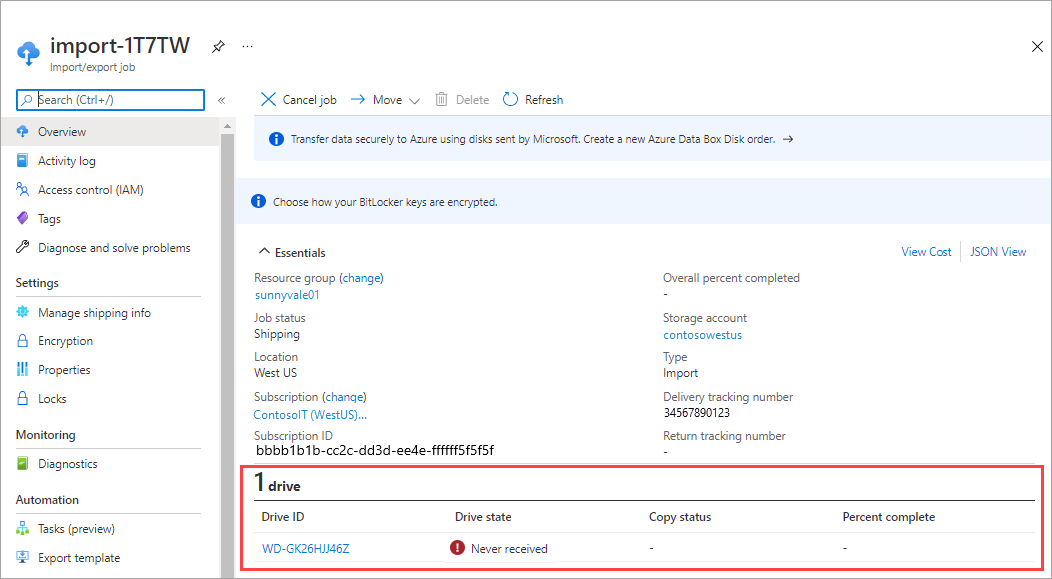
Task: Collapse the Essentials section
Action: (264, 251)
